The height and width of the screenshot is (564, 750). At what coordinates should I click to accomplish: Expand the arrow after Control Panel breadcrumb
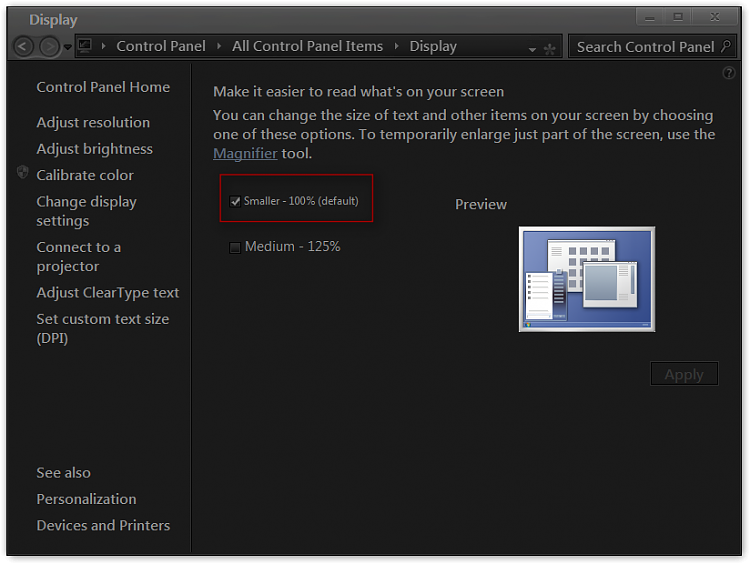(219, 46)
